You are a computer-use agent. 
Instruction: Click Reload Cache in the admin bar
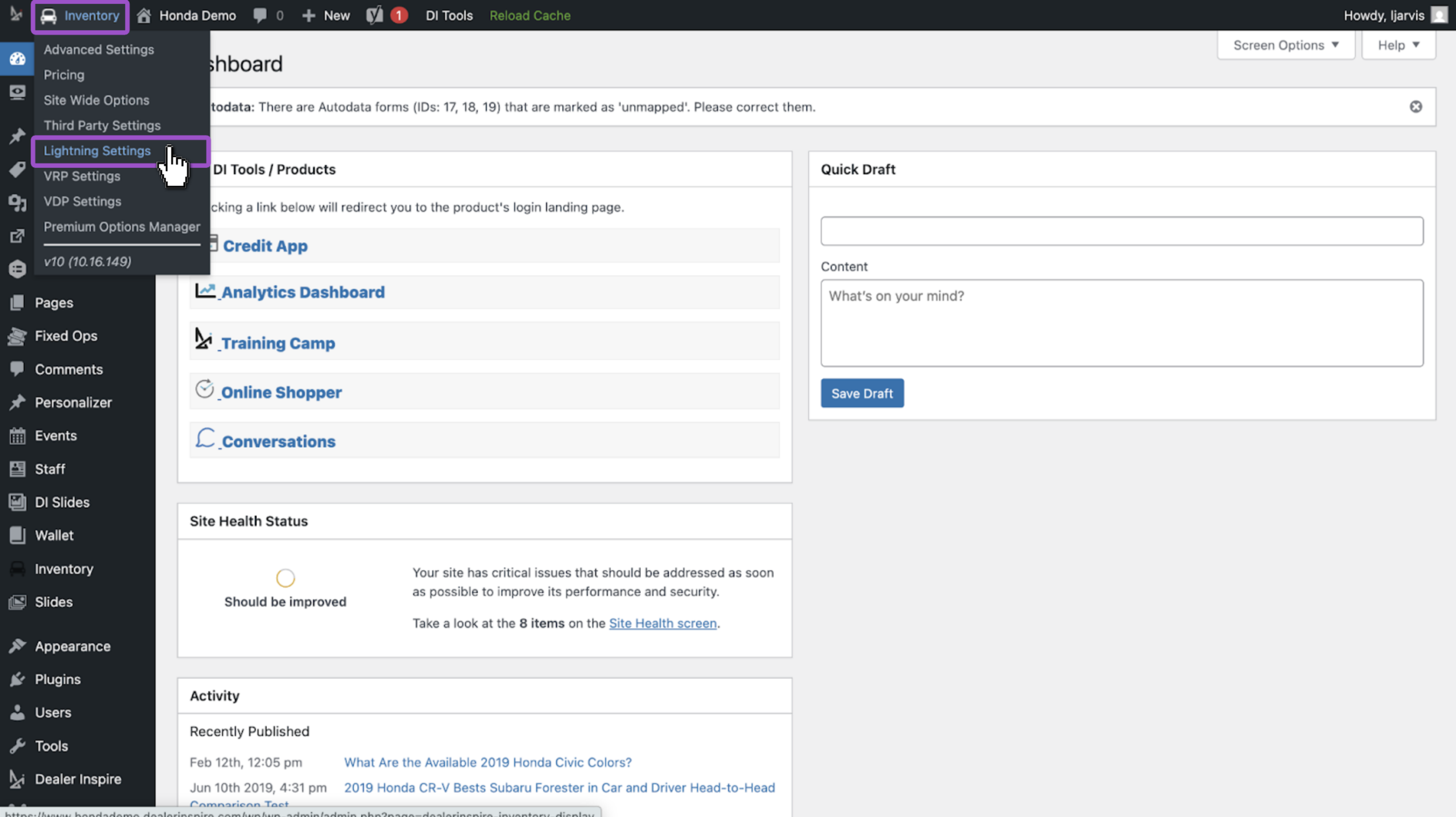[530, 15]
